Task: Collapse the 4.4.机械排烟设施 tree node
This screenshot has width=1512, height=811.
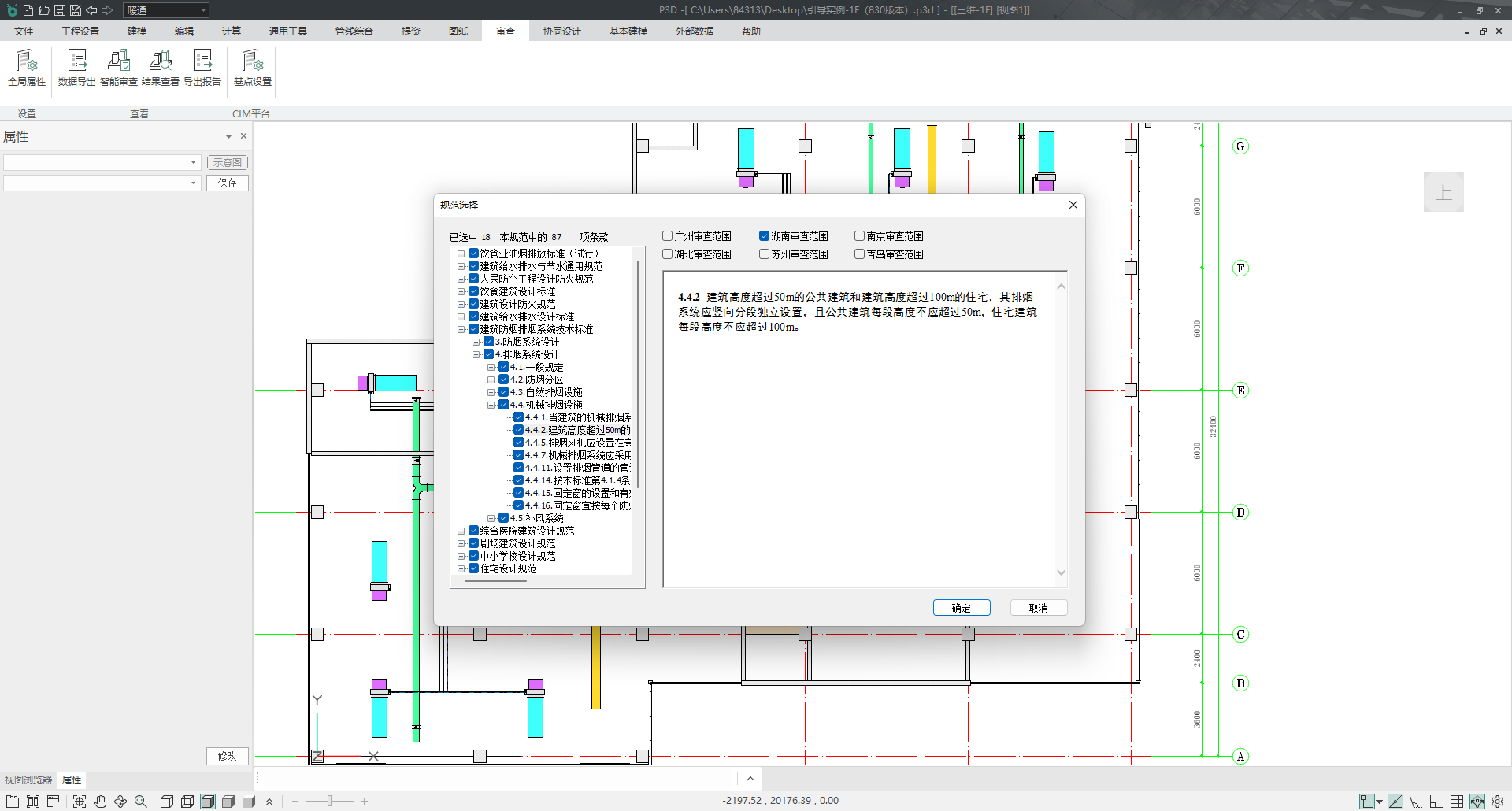Action: (x=491, y=405)
